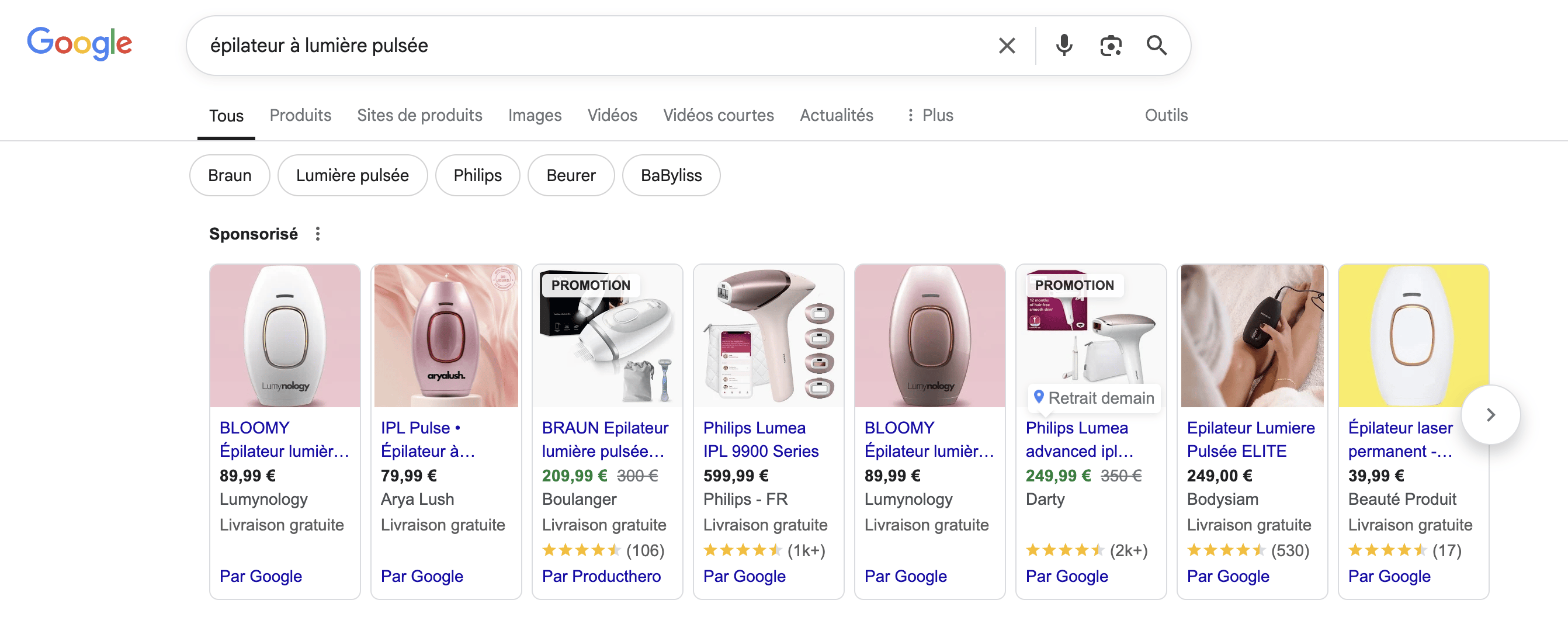Screen dimensions: 1568x638
Task: Select the Lumière pulsée filter chip
Action: click(x=352, y=175)
